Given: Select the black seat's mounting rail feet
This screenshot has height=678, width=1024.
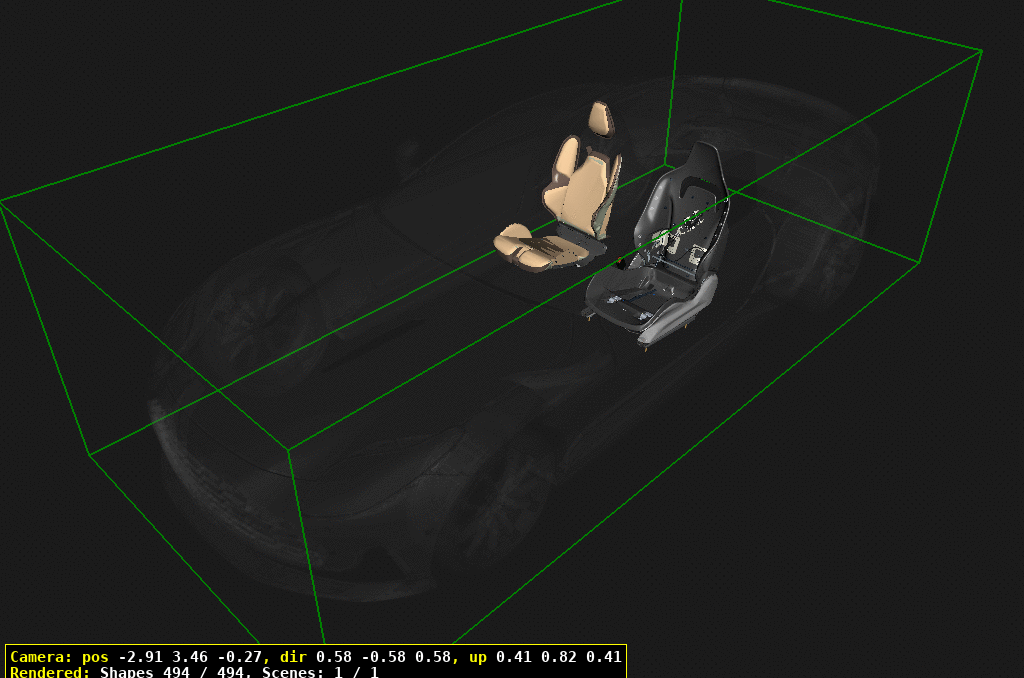Looking at the screenshot, I should click(645, 345).
